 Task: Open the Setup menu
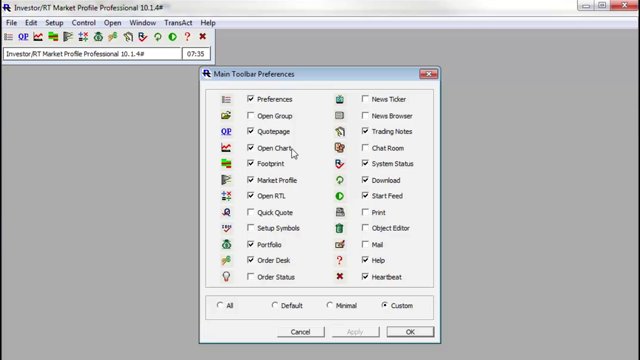click(x=54, y=23)
